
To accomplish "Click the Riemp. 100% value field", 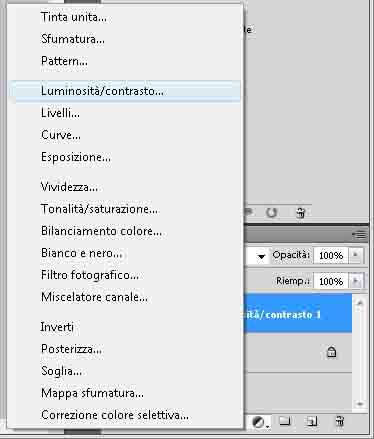I will tap(331, 281).
